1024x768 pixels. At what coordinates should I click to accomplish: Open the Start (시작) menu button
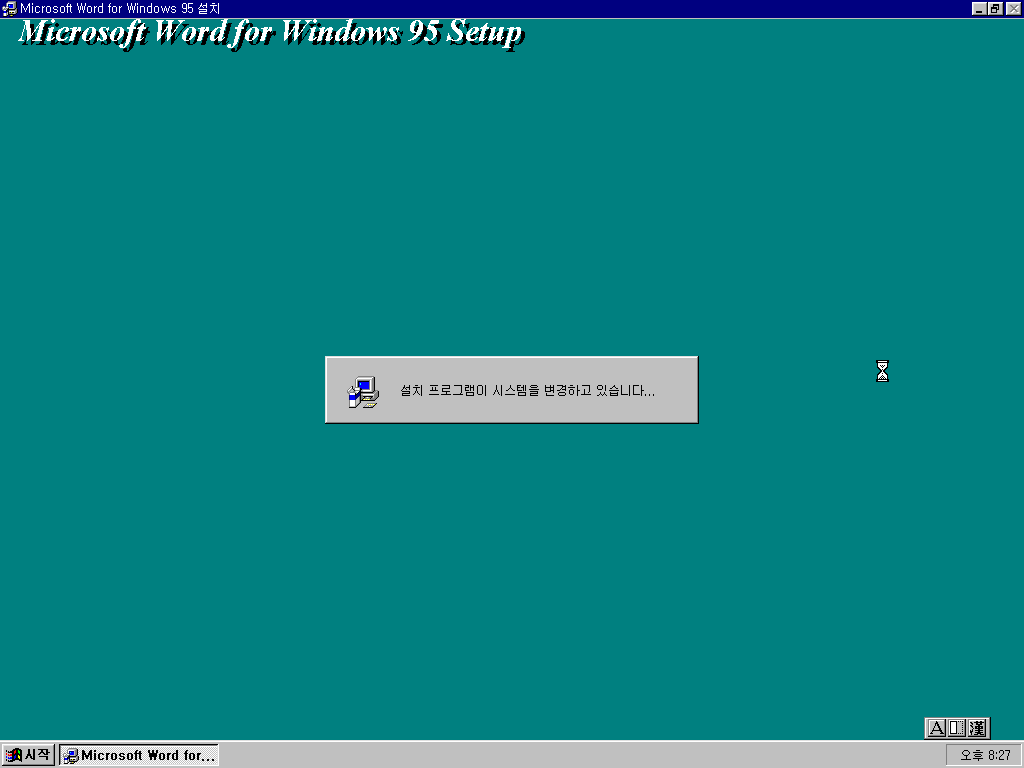(28, 755)
